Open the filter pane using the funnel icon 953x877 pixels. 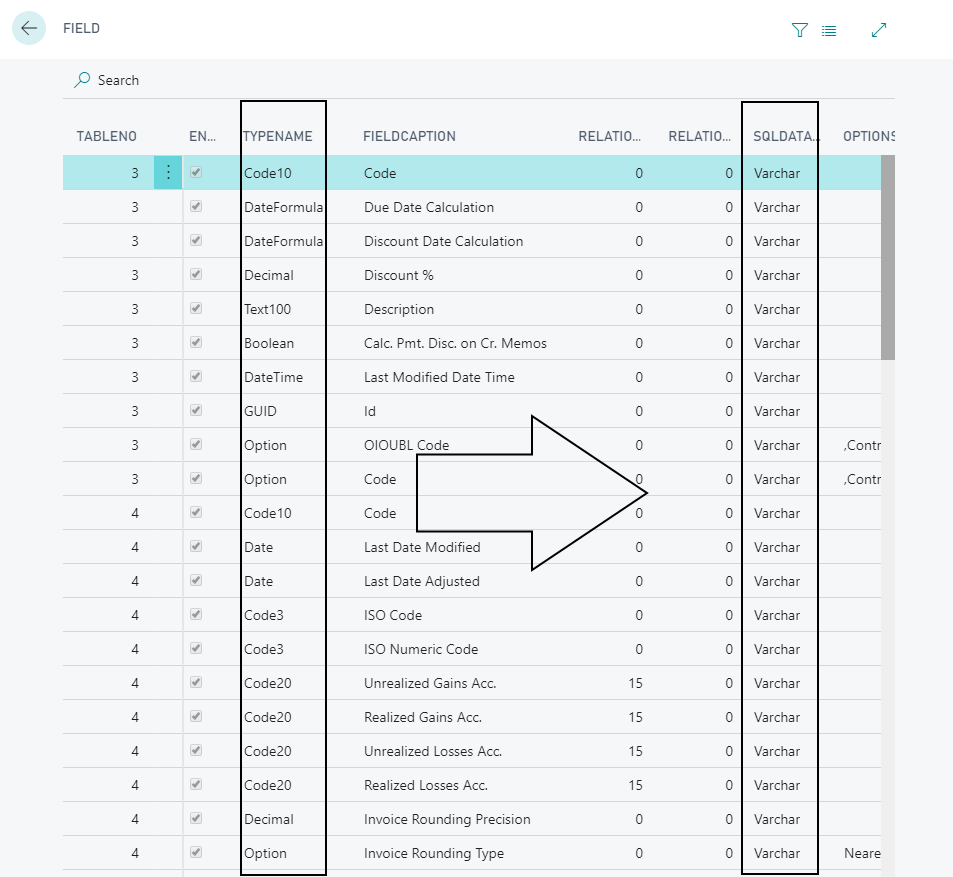[799, 30]
